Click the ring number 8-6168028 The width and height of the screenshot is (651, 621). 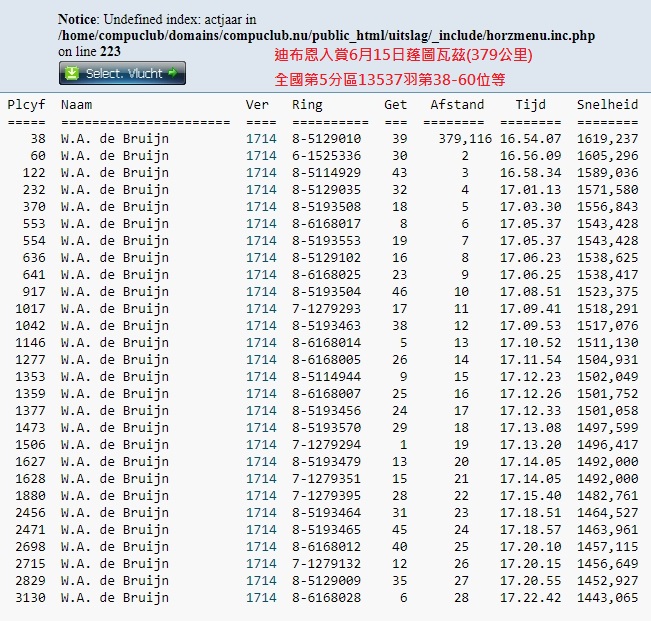click(326, 598)
